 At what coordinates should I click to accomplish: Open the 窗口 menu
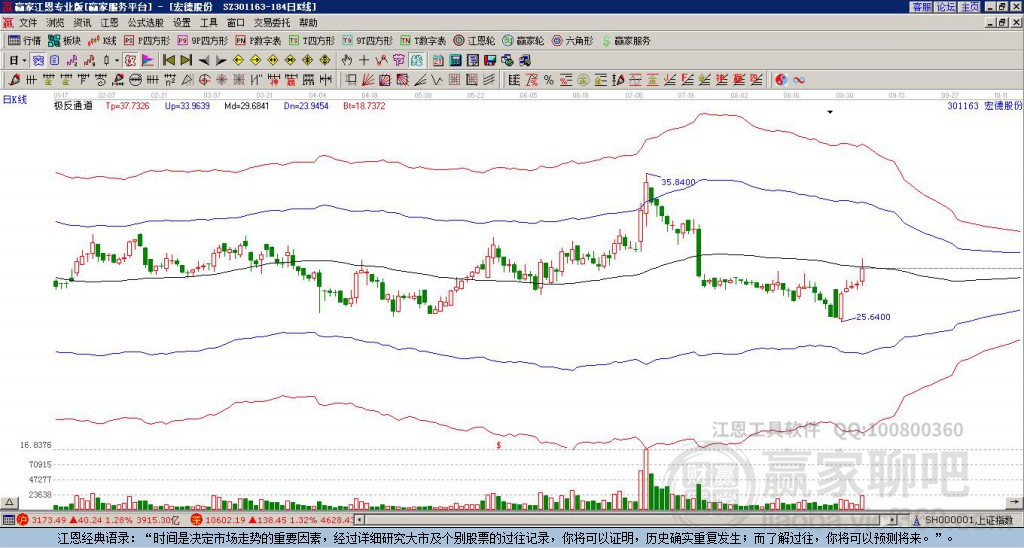pos(236,23)
